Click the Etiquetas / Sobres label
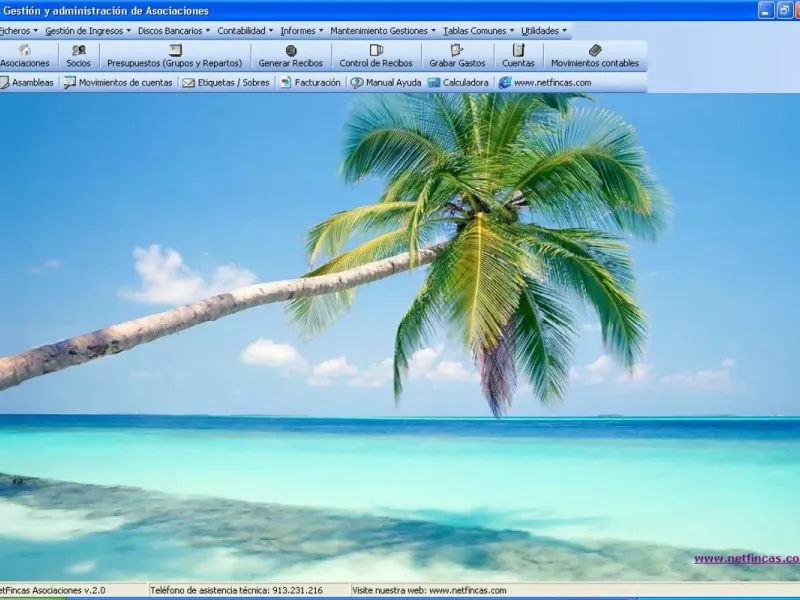This screenshot has width=800, height=600. (234, 83)
